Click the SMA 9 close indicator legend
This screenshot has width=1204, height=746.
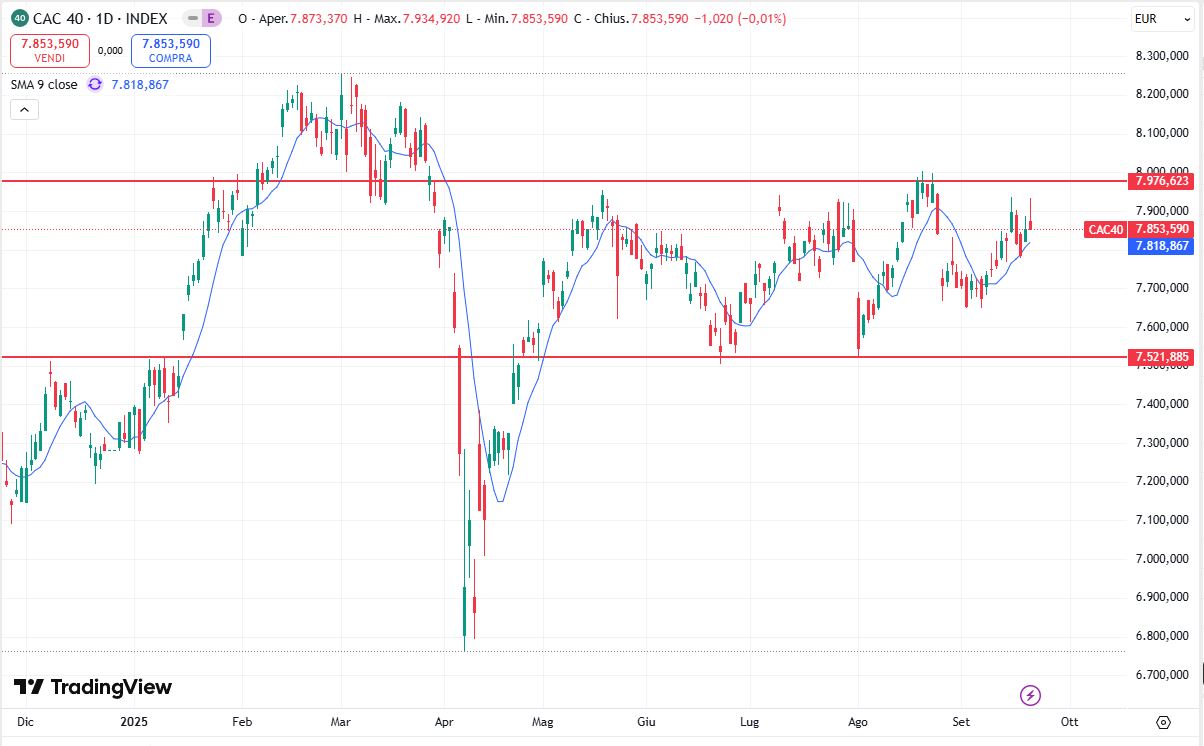pos(44,85)
